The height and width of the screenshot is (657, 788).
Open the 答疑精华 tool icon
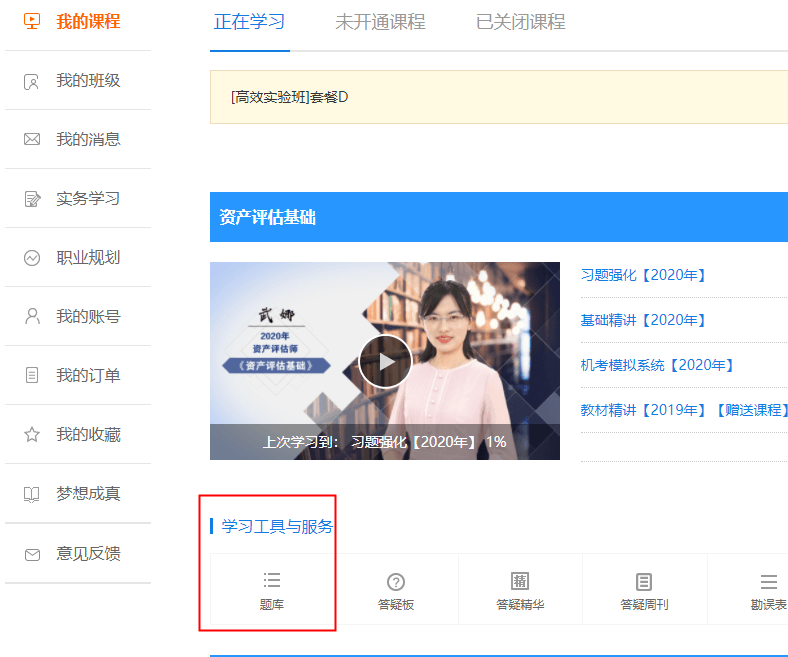(x=520, y=581)
